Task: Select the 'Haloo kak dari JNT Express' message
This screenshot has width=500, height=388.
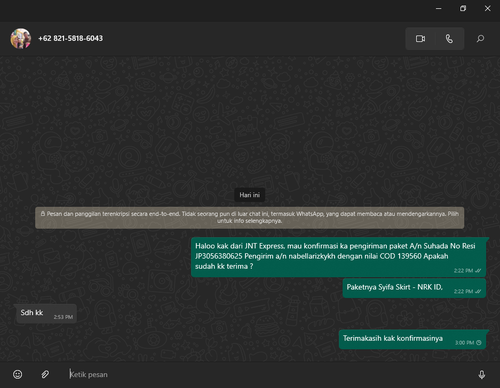Action: [x=338, y=257]
